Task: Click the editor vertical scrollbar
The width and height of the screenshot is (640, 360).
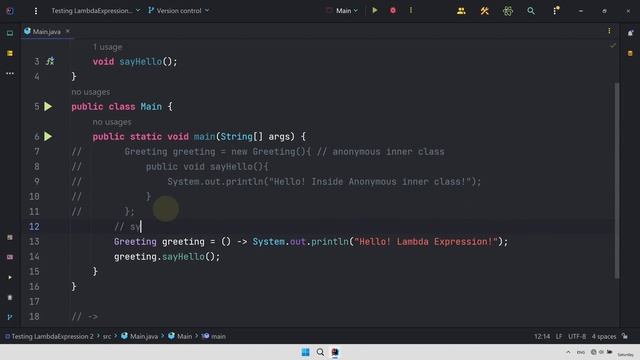Action: (x=617, y=180)
